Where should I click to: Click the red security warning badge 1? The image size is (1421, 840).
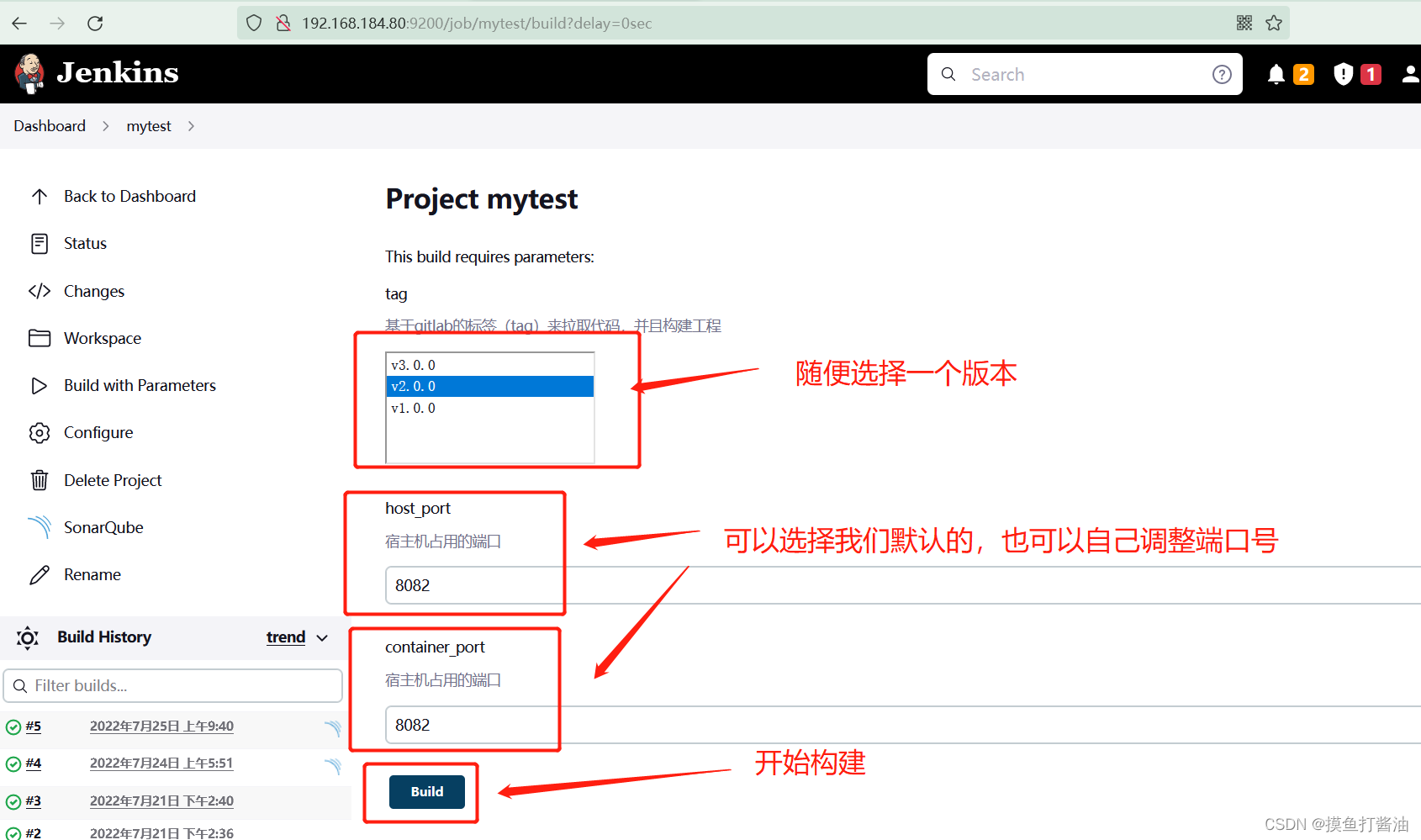pyautogui.click(x=1371, y=75)
